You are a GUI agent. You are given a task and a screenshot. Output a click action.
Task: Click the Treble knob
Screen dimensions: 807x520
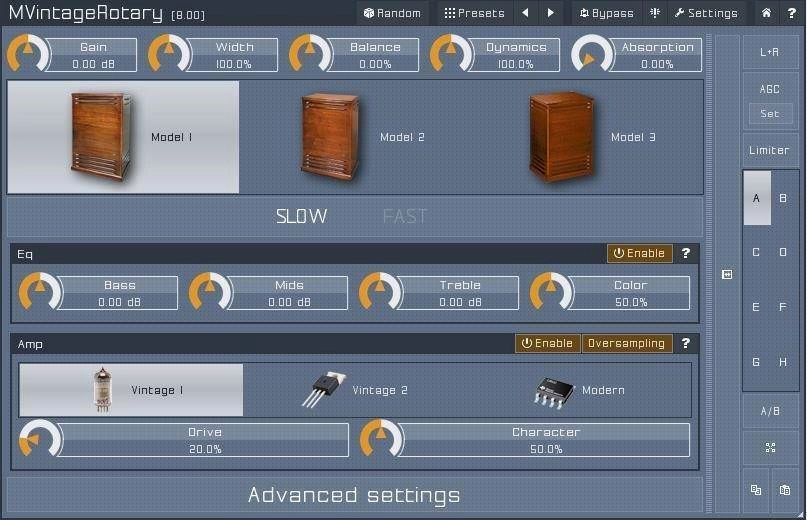(x=380, y=292)
